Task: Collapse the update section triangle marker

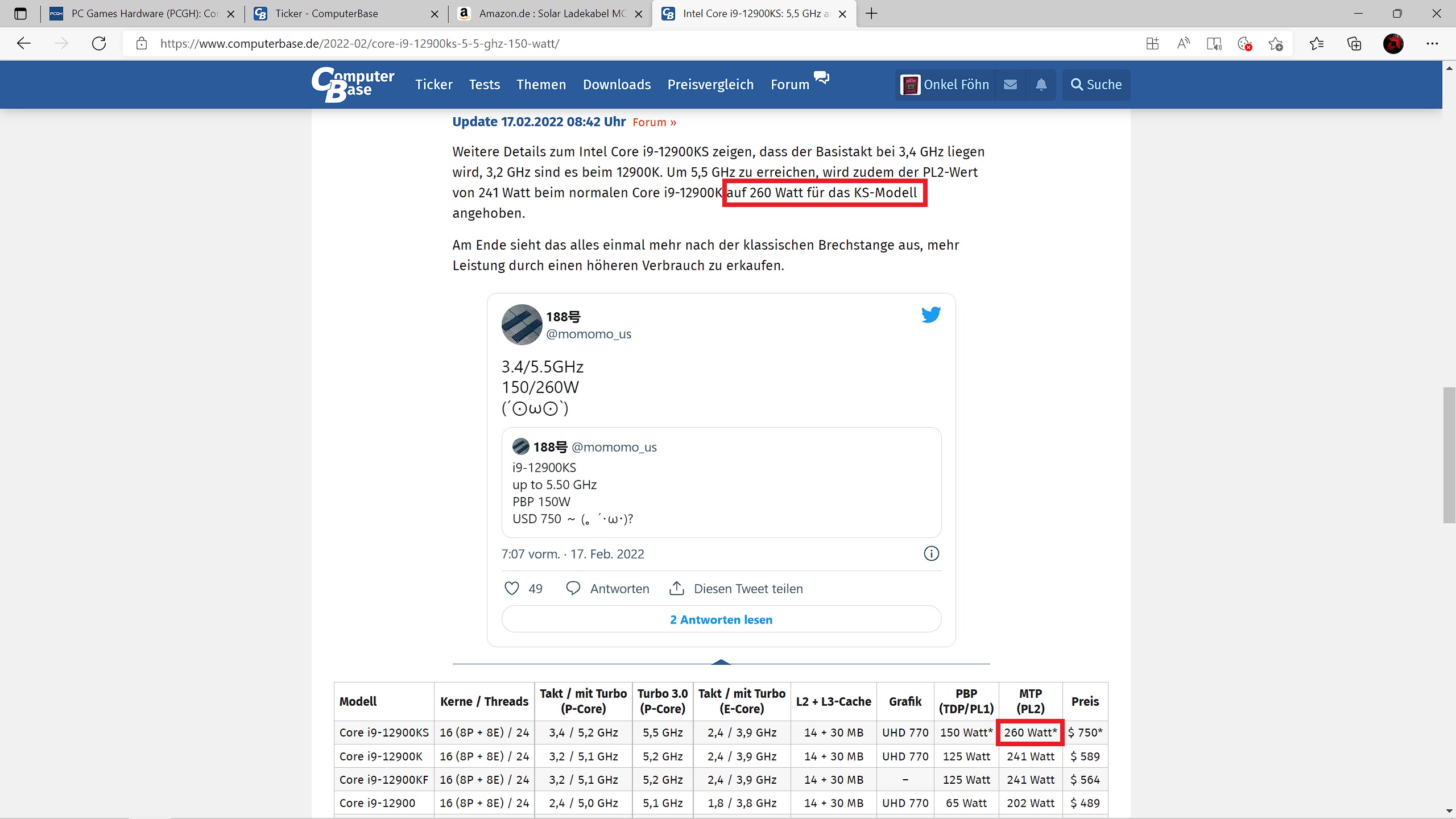Action: pyautogui.click(x=721, y=662)
